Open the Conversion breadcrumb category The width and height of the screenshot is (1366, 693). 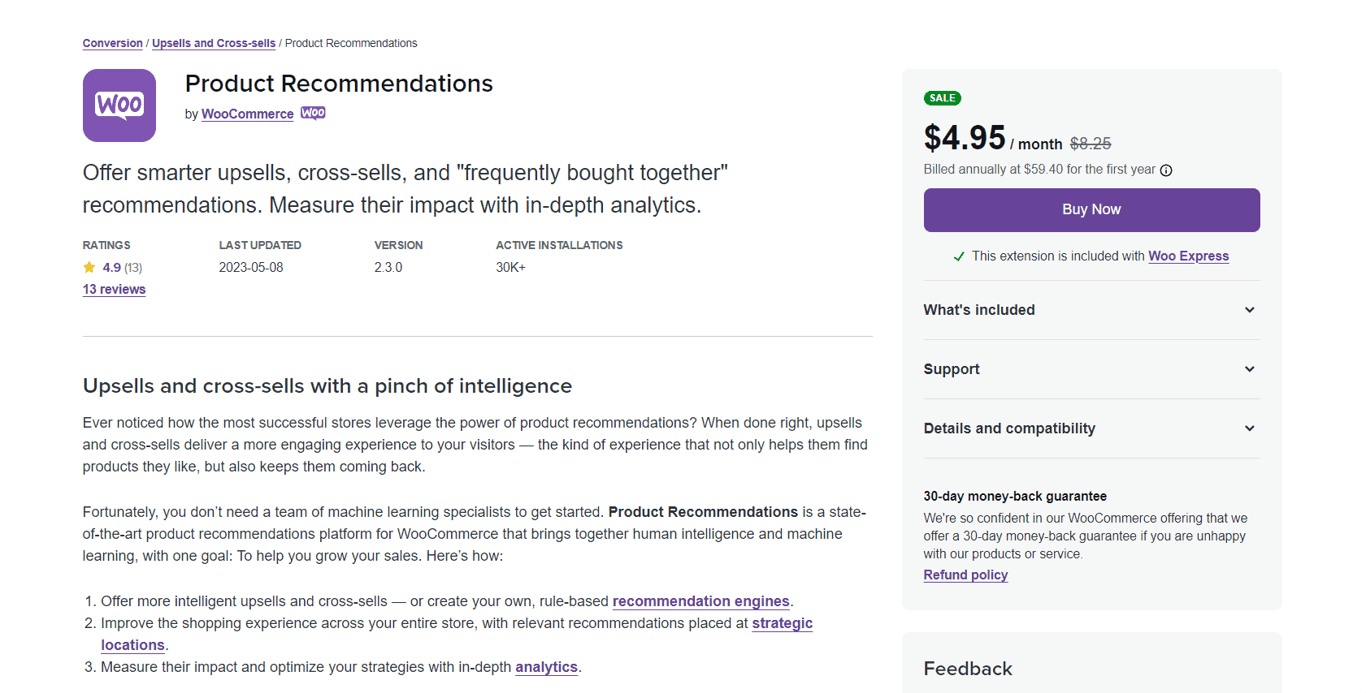coord(112,43)
